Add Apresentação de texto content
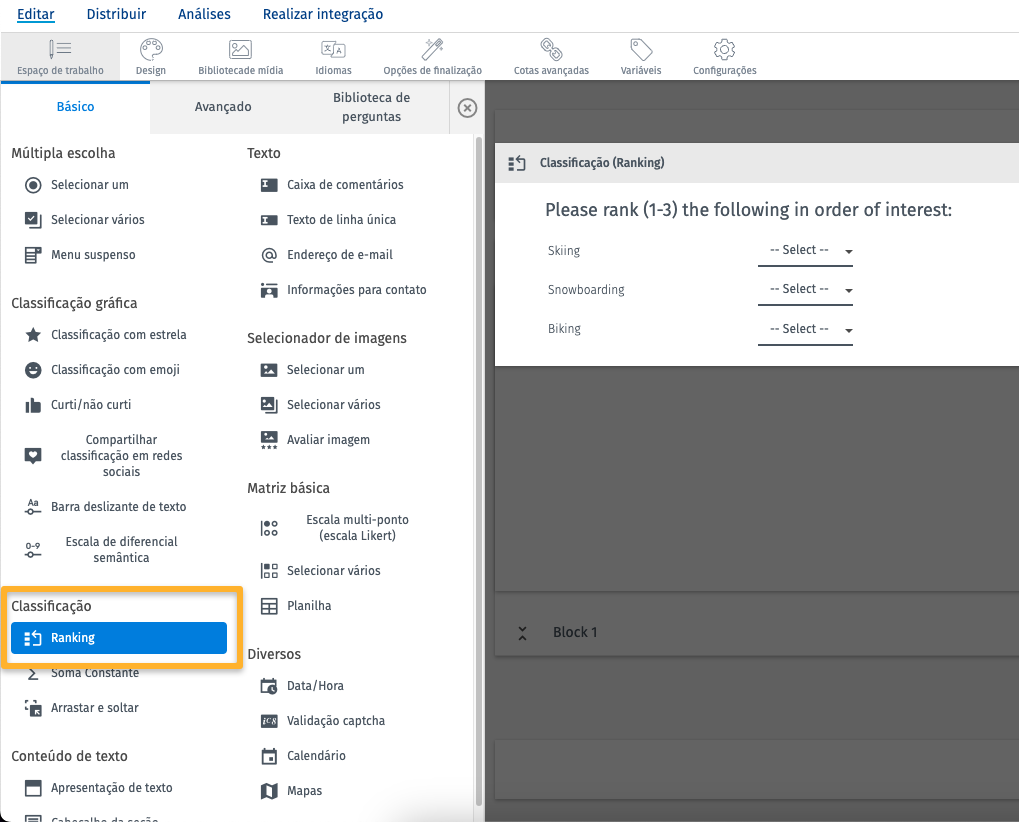This screenshot has height=822, width=1019. [99, 788]
